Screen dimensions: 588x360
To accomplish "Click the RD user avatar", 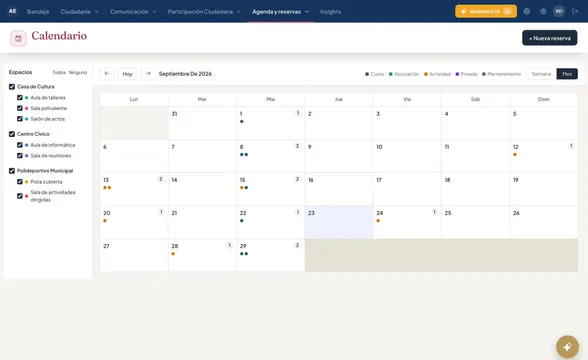I will click(x=559, y=11).
